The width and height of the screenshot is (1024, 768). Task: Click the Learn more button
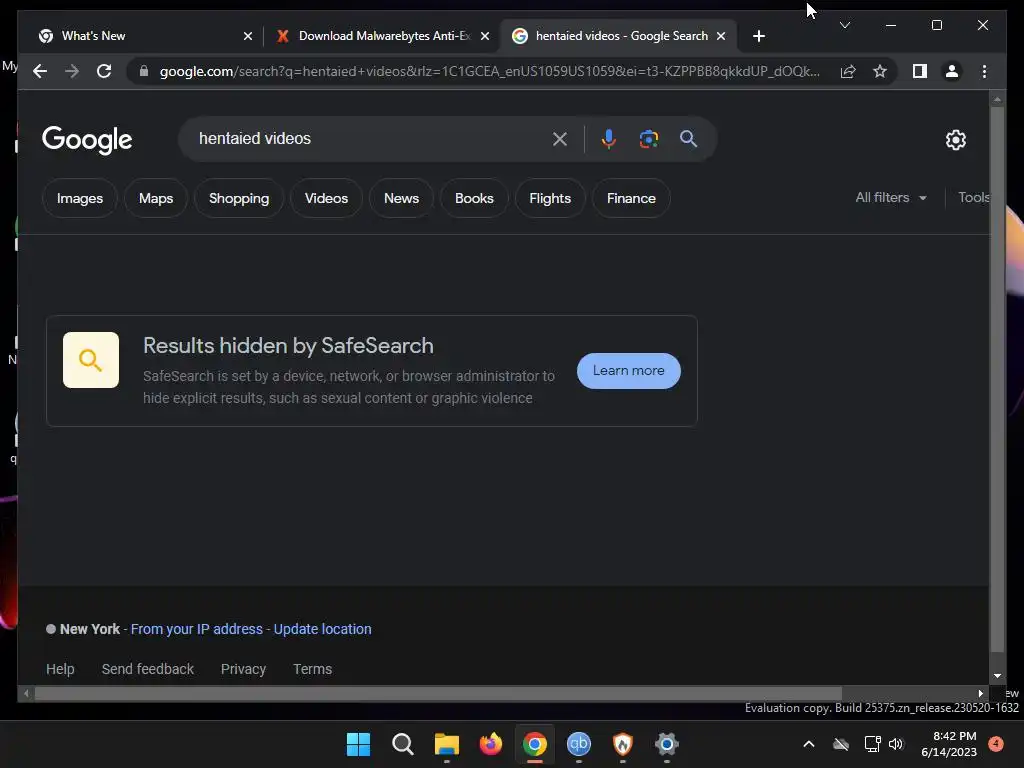[x=629, y=370]
